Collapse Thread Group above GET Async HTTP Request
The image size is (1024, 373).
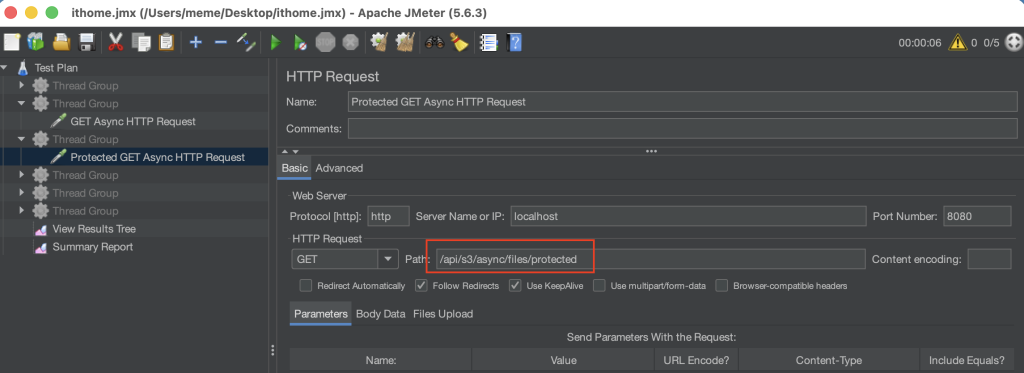tap(22, 103)
